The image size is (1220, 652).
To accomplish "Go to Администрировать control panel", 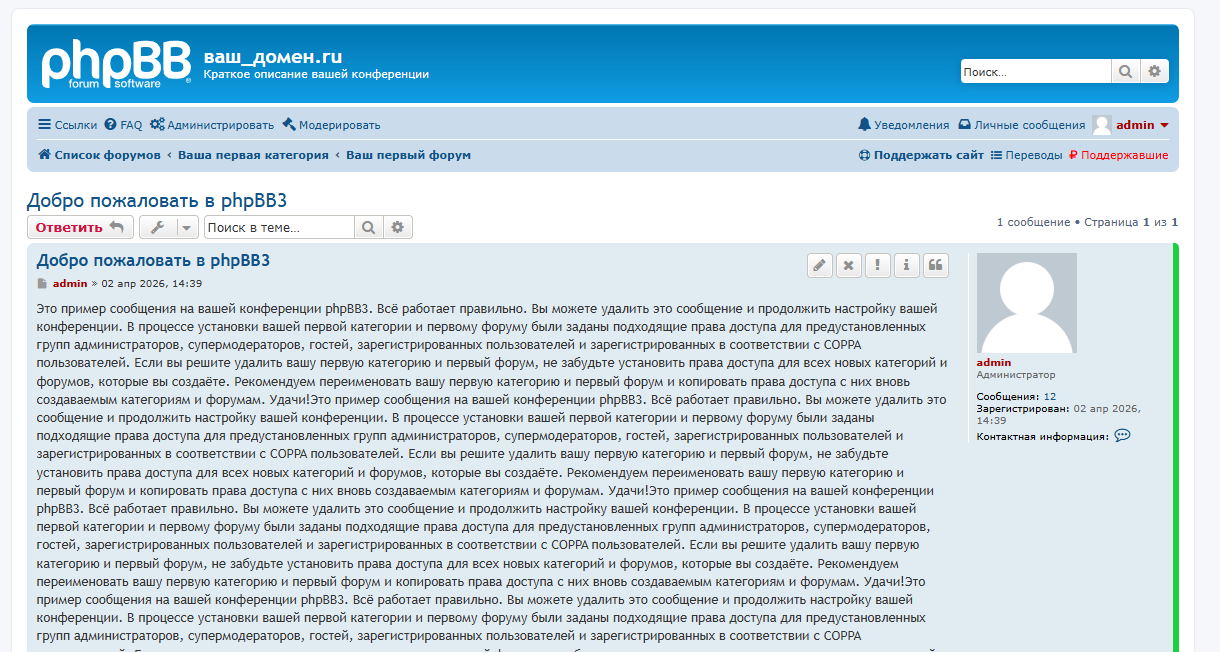I will [x=211, y=125].
